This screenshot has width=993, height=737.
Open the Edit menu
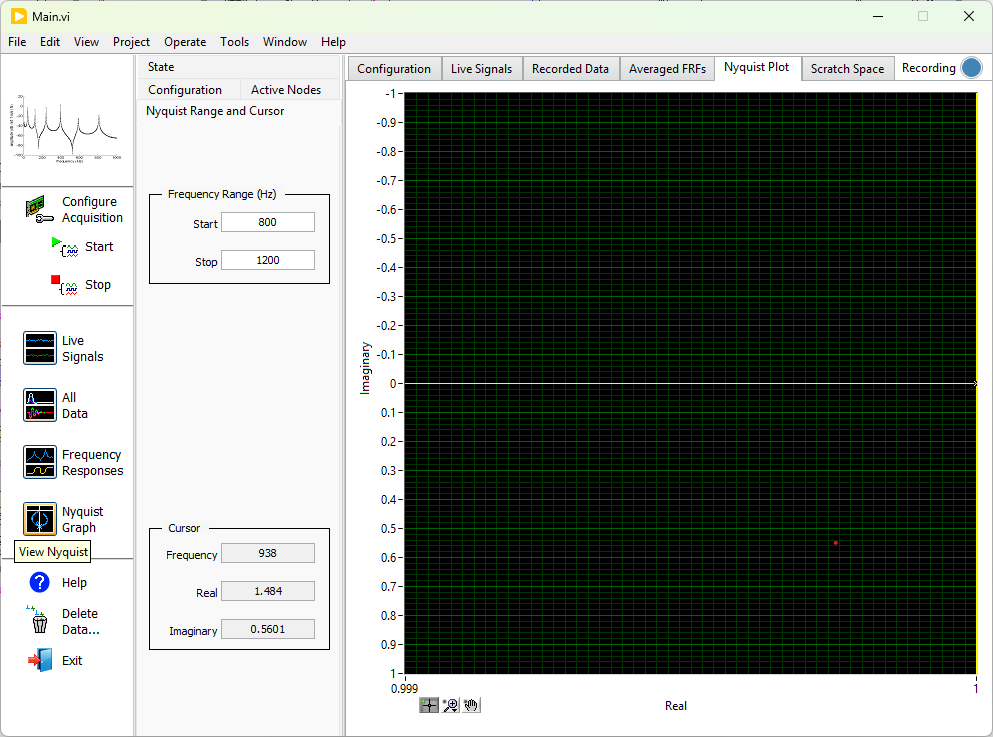click(x=50, y=42)
